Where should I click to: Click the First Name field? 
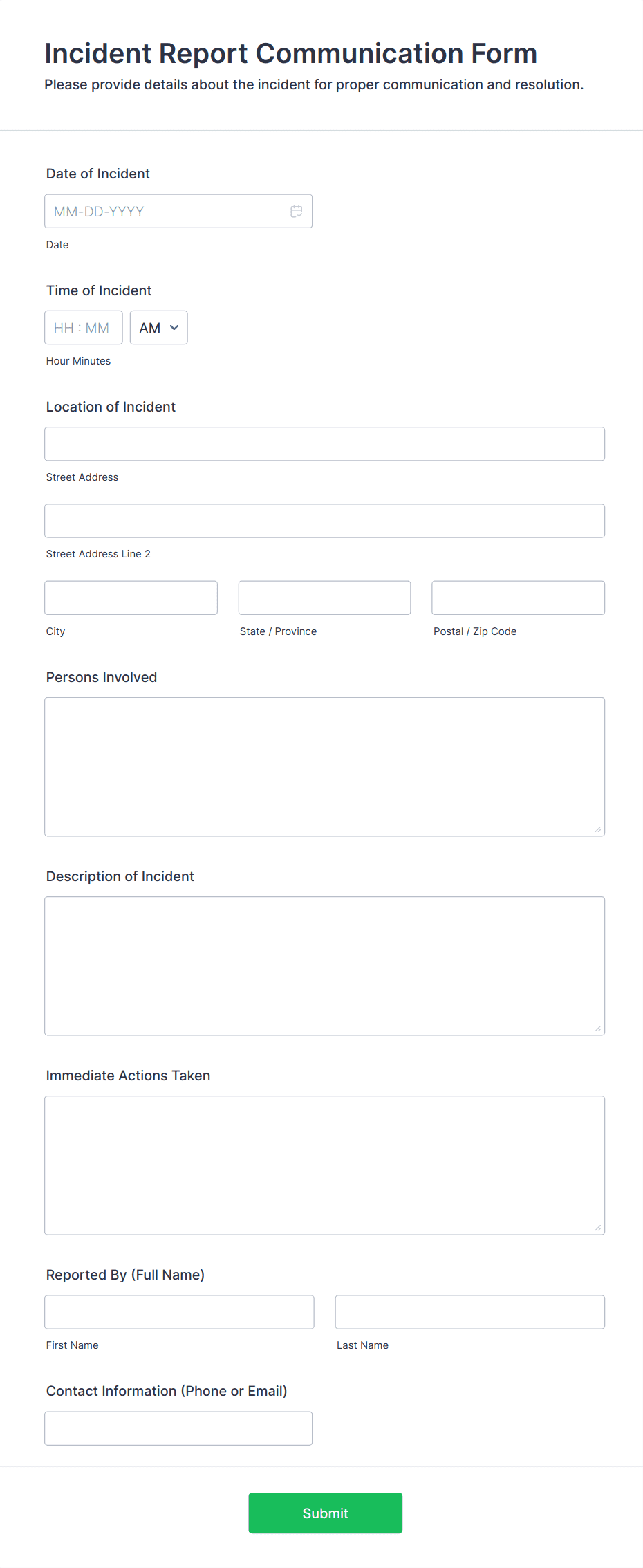[179, 1311]
